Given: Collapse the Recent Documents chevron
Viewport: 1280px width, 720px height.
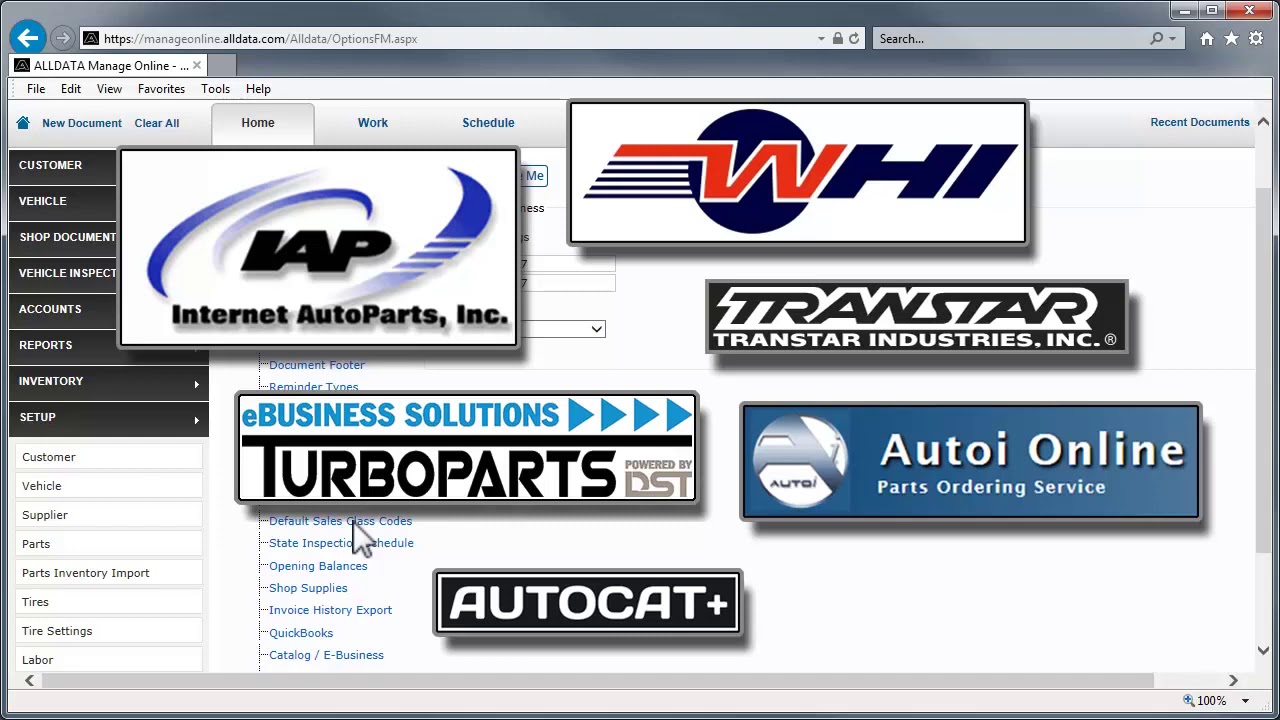Looking at the screenshot, I should (1263, 122).
